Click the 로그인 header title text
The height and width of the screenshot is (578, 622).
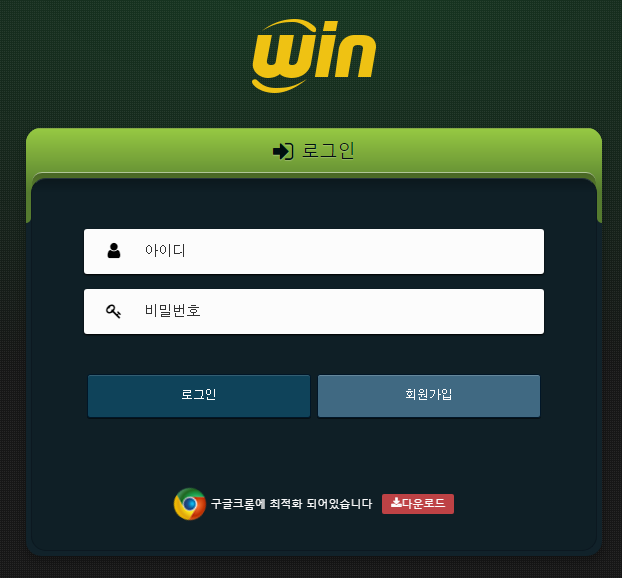[328, 151]
